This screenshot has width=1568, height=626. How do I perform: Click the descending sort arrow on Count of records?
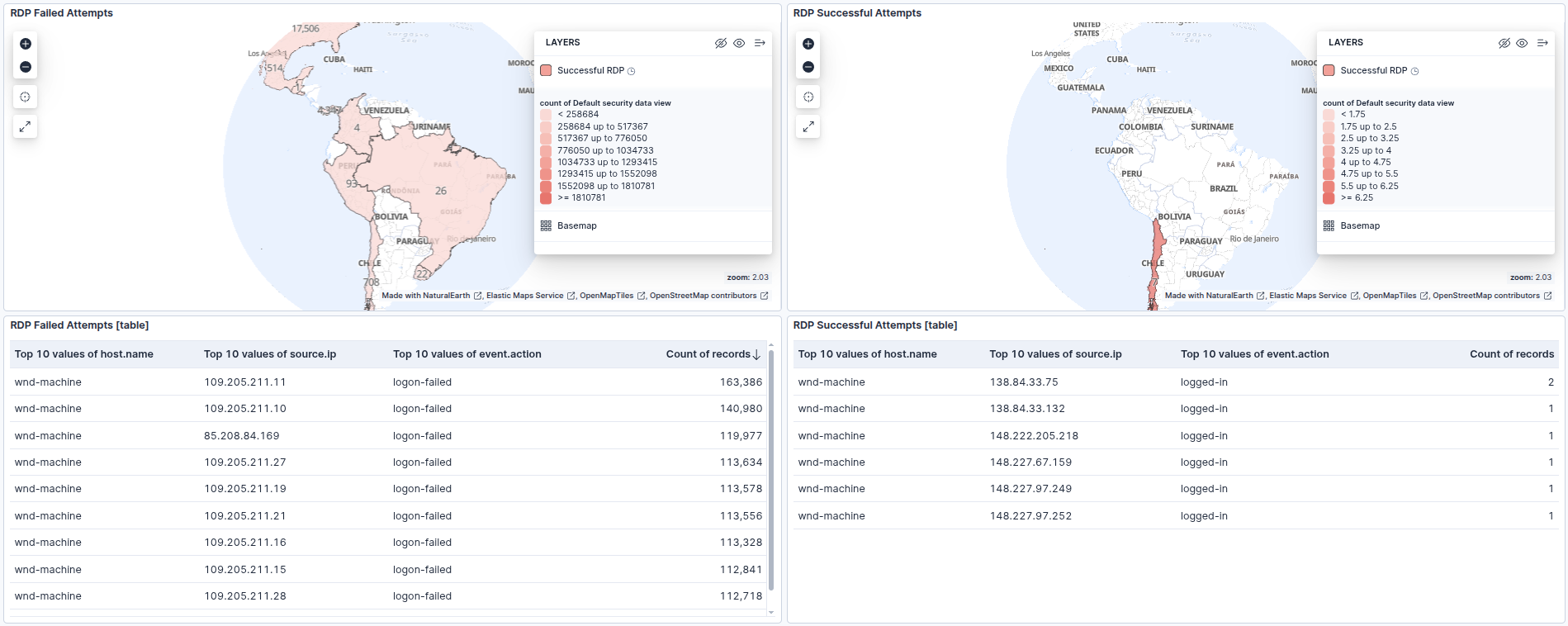point(756,354)
